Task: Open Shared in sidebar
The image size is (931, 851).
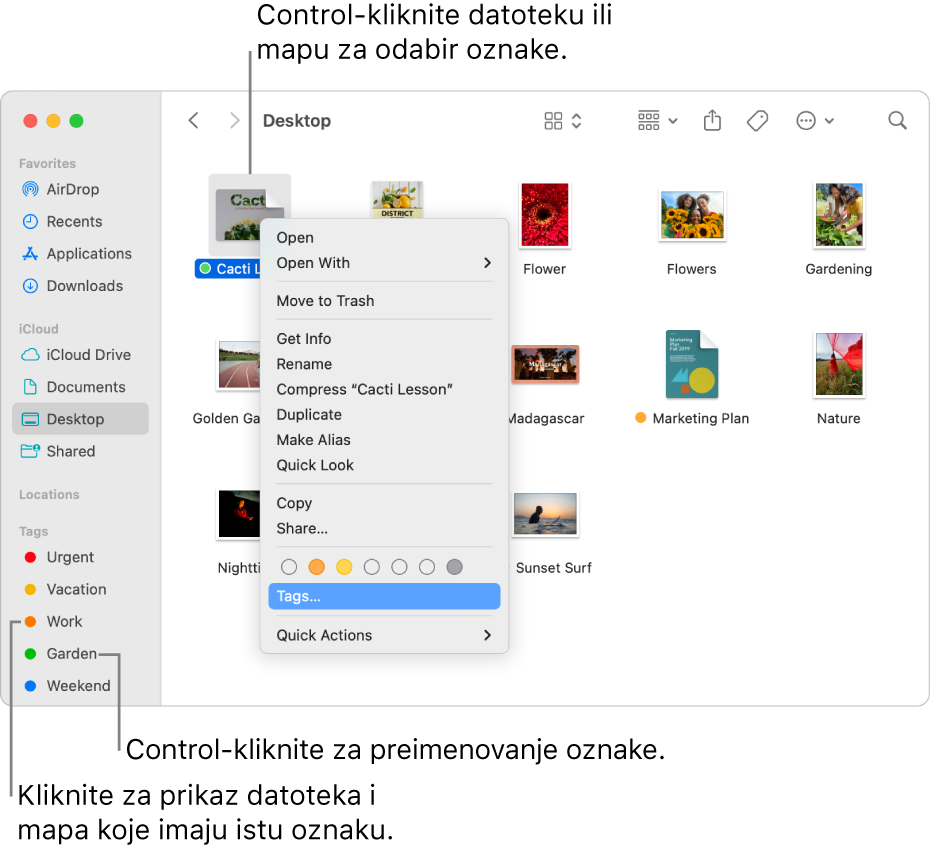Action: pos(80,451)
